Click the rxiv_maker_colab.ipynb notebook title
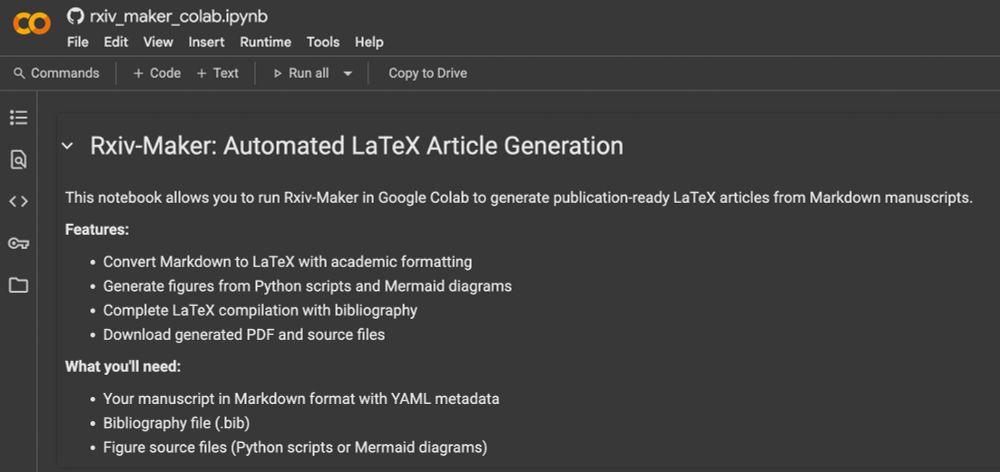The width and height of the screenshot is (1000, 472). coord(179,16)
